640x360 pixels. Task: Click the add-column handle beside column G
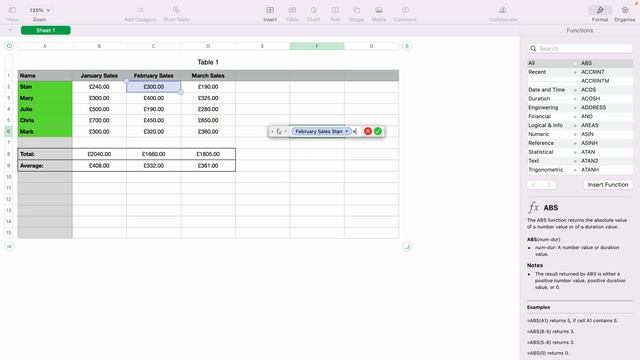pos(407,46)
